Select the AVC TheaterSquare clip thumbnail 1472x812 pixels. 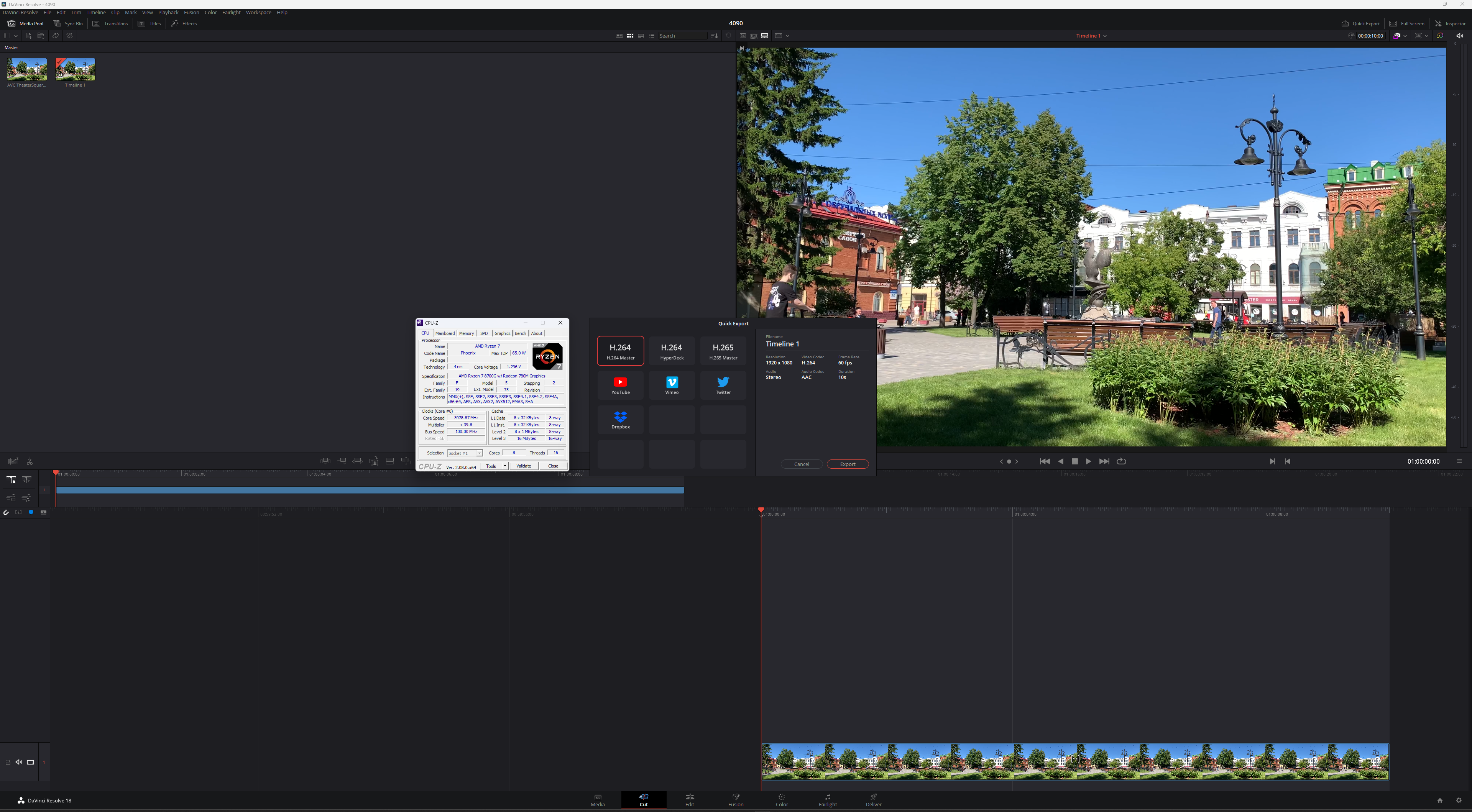pos(27,70)
